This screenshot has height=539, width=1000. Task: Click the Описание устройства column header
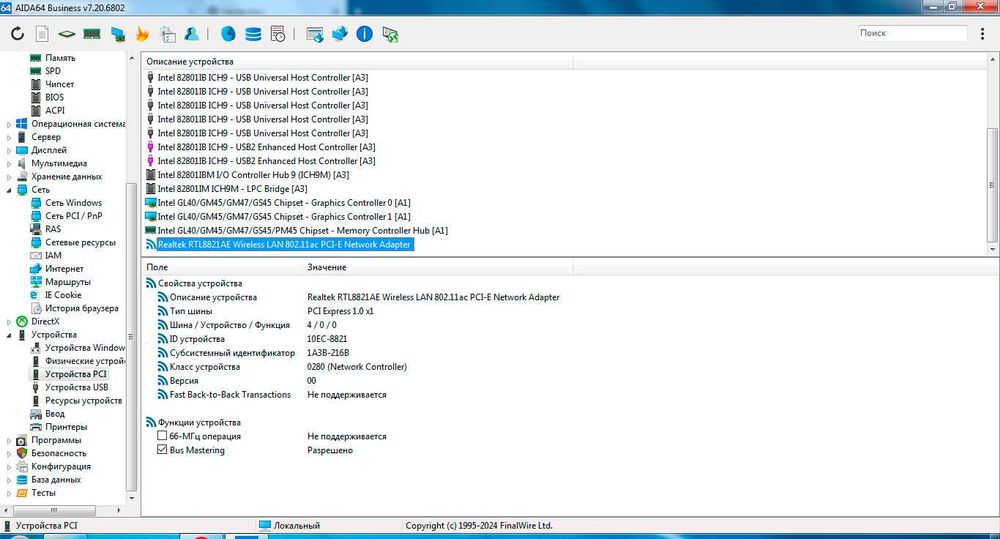(x=357, y=61)
